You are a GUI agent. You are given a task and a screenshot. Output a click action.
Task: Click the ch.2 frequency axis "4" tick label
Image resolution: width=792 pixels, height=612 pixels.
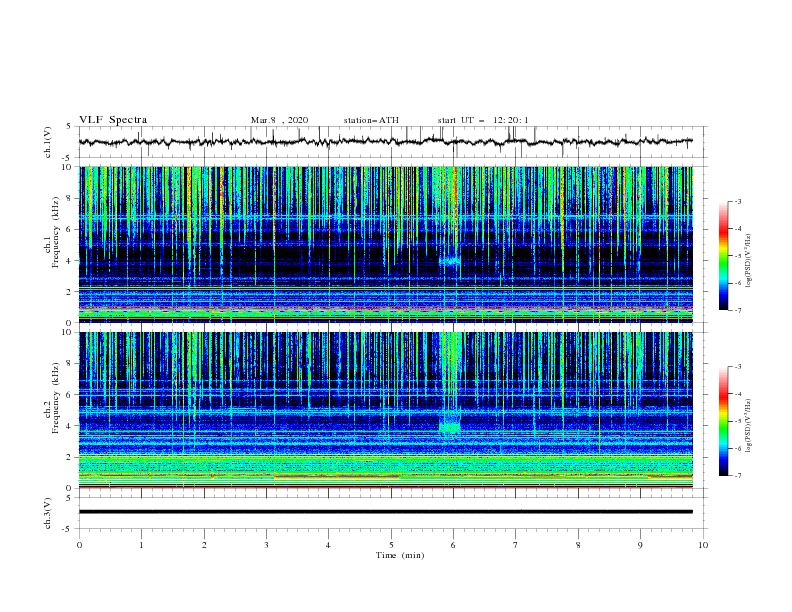[71, 426]
